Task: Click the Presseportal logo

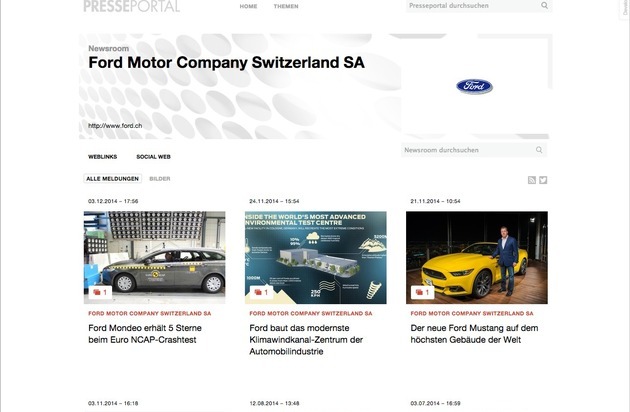Action: (131, 6)
